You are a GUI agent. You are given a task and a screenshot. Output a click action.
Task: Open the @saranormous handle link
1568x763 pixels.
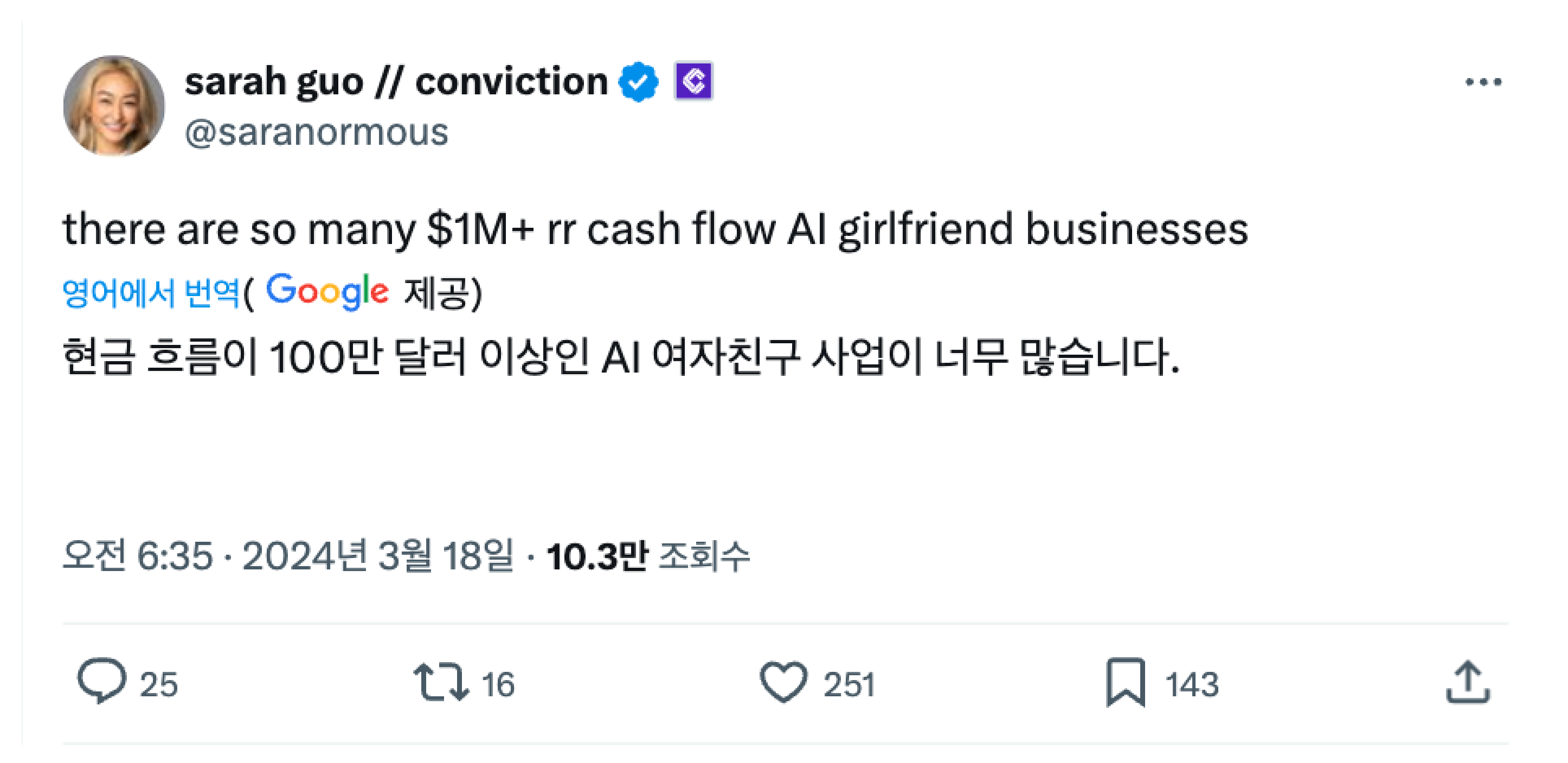[317, 132]
